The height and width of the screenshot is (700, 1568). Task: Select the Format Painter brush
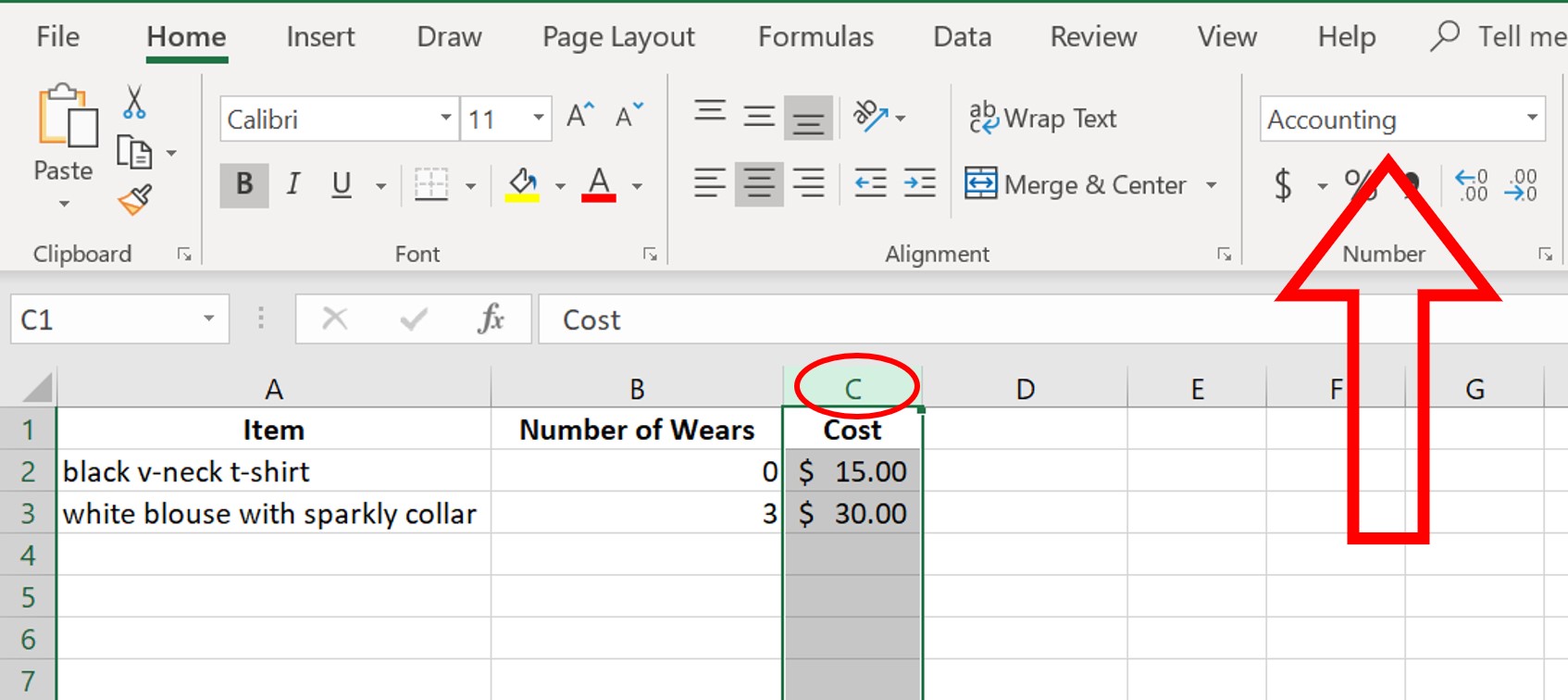(135, 199)
